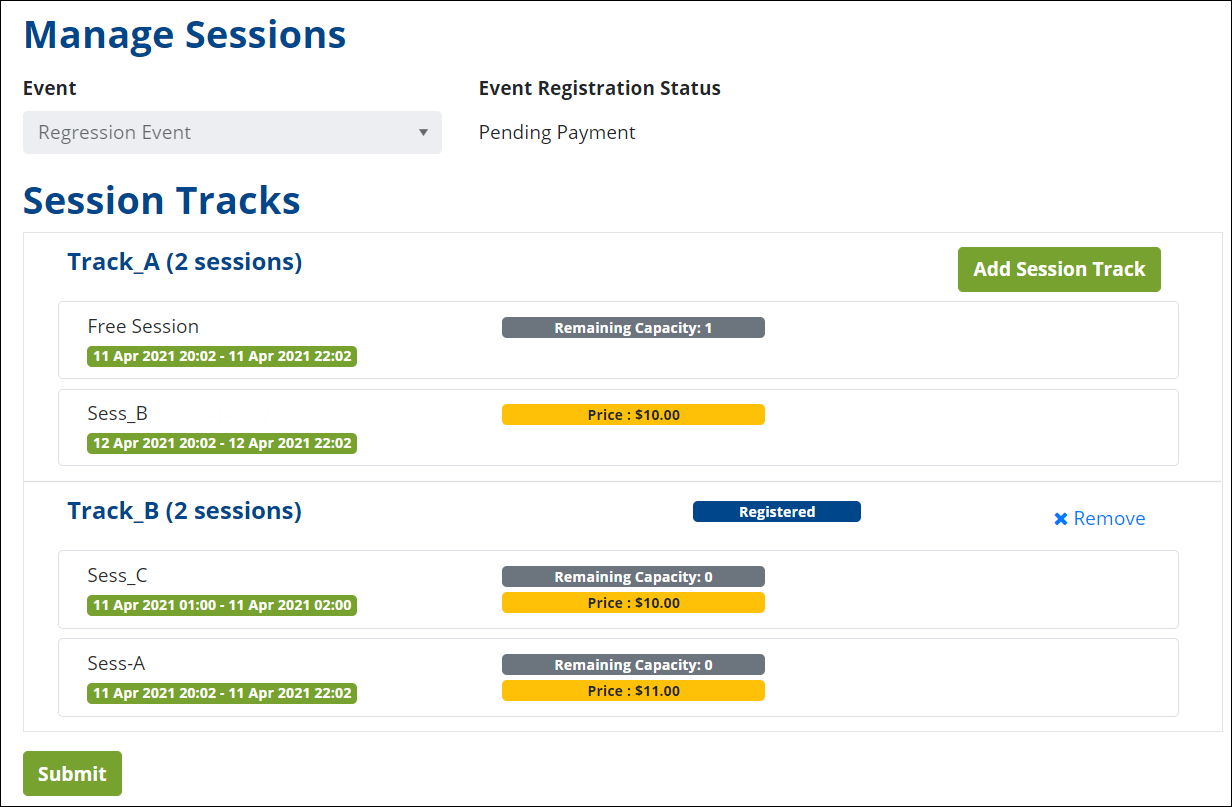Image resolution: width=1232 pixels, height=807 pixels.
Task: Click the 'Price : $11.00' badge on Sess-A
Action: (x=633, y=690)
